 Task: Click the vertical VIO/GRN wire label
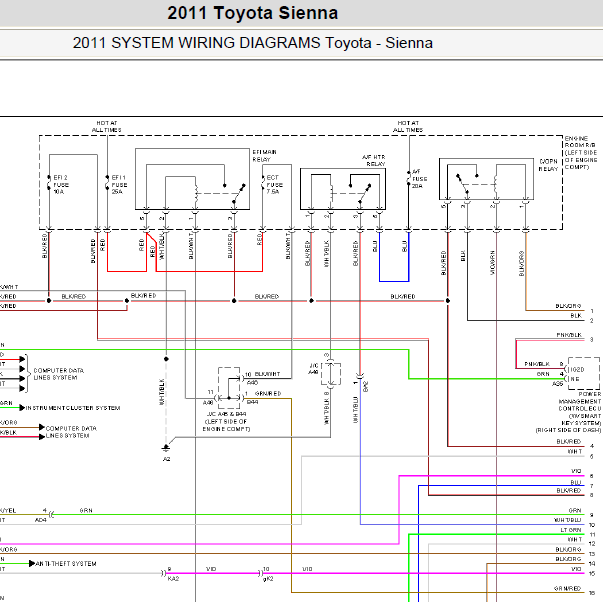tap(493, 263)
